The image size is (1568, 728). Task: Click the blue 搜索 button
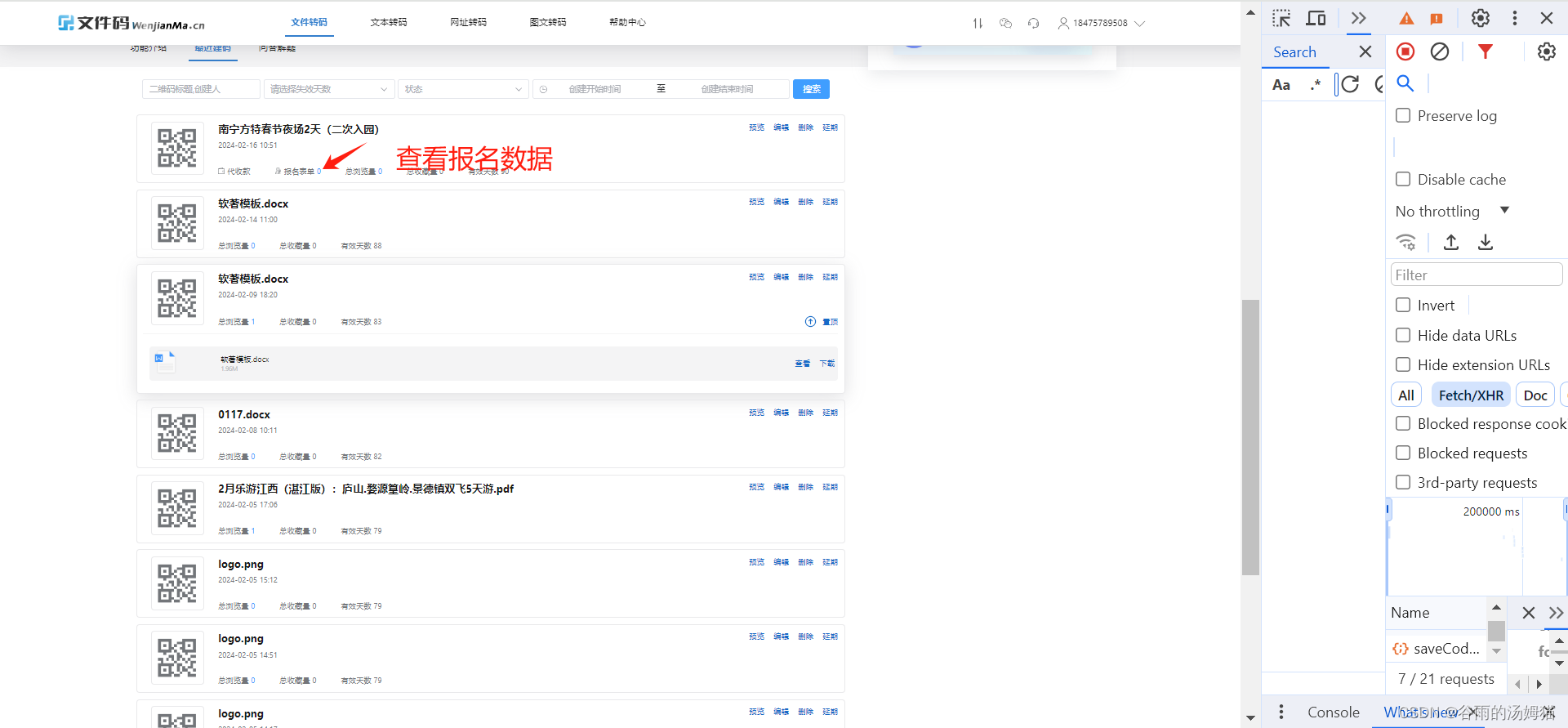coord(811,89)
